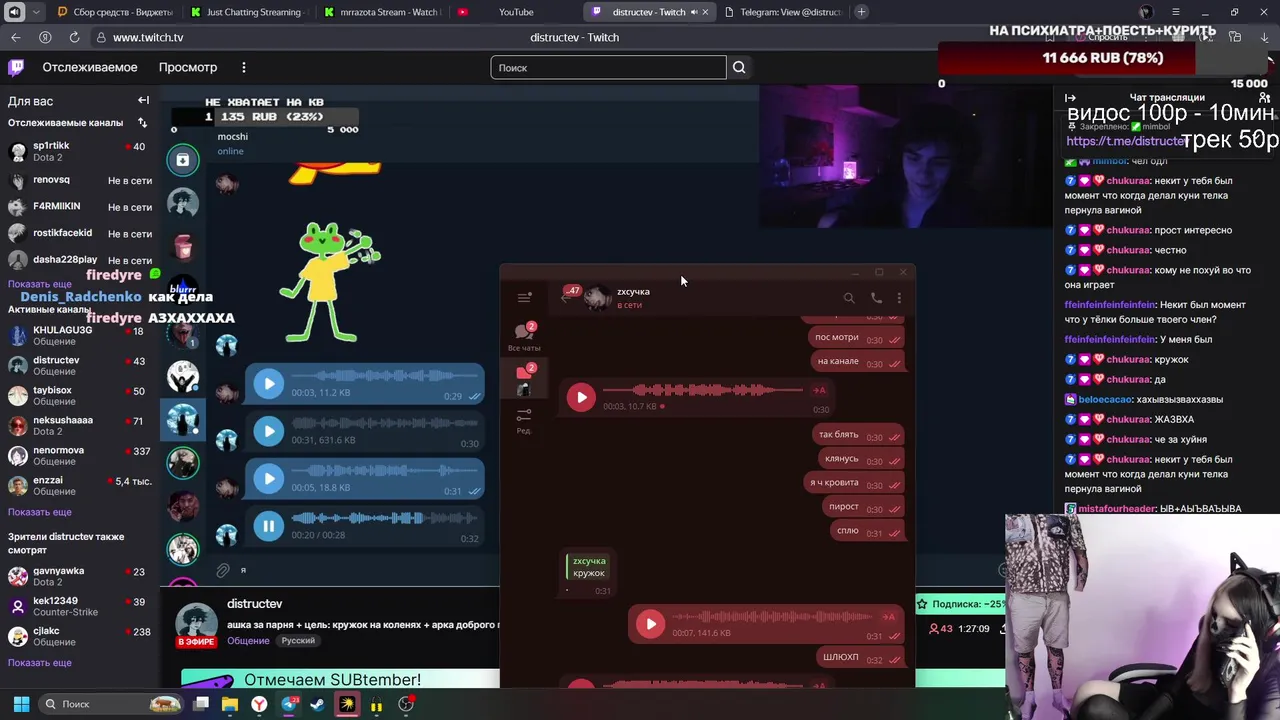Select the red folder with badge 2
This screenshot has height=720, width=1280.
524,378
